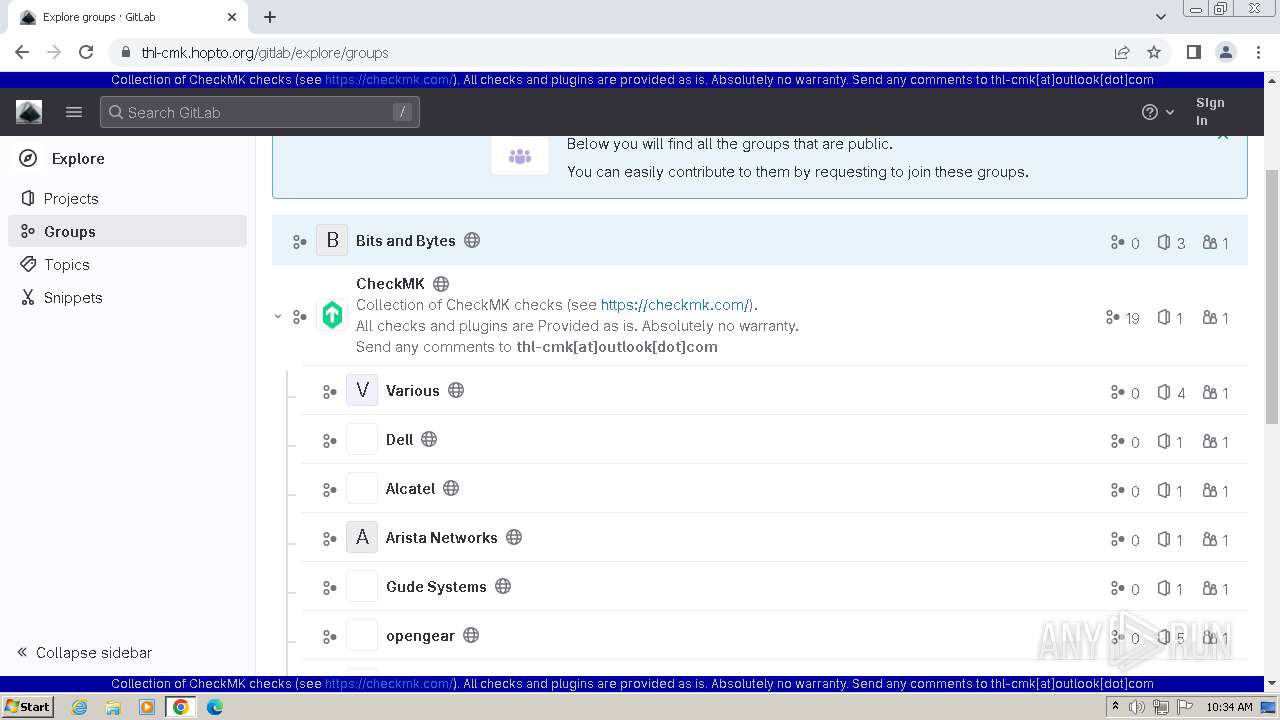Click subgroup tree icon for Dell row
Screen dimensions: 1280x720
click(329, 441)
